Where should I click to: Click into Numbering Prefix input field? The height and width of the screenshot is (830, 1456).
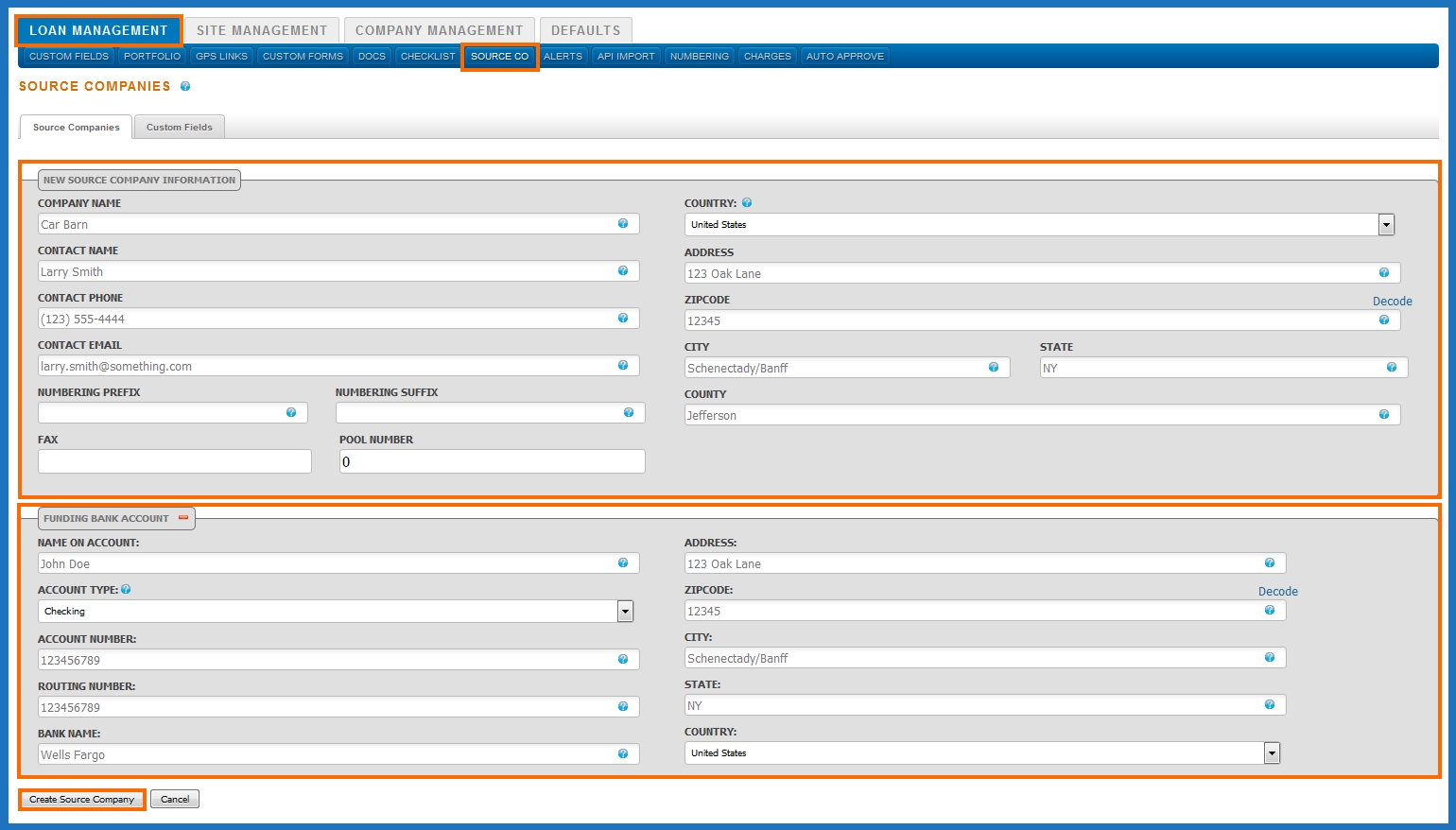(173, 413)
